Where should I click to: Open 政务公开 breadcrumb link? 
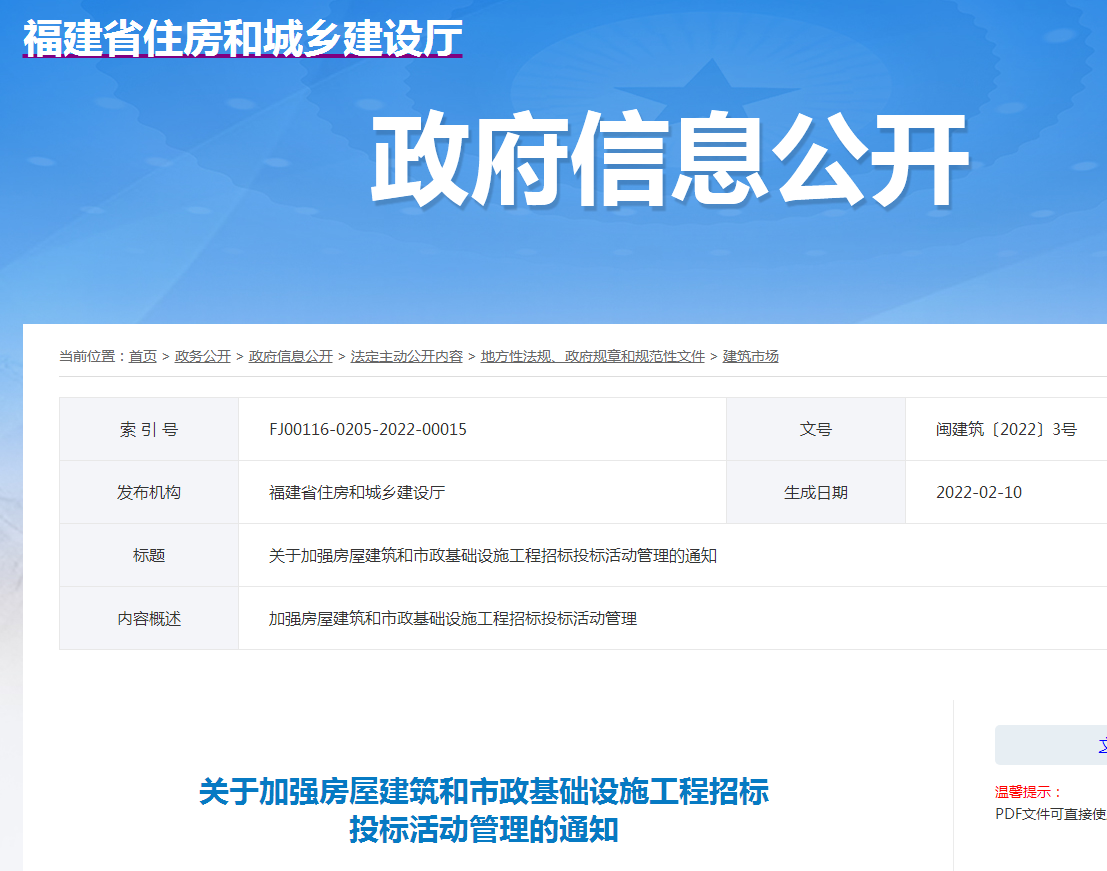pos(203,356)
